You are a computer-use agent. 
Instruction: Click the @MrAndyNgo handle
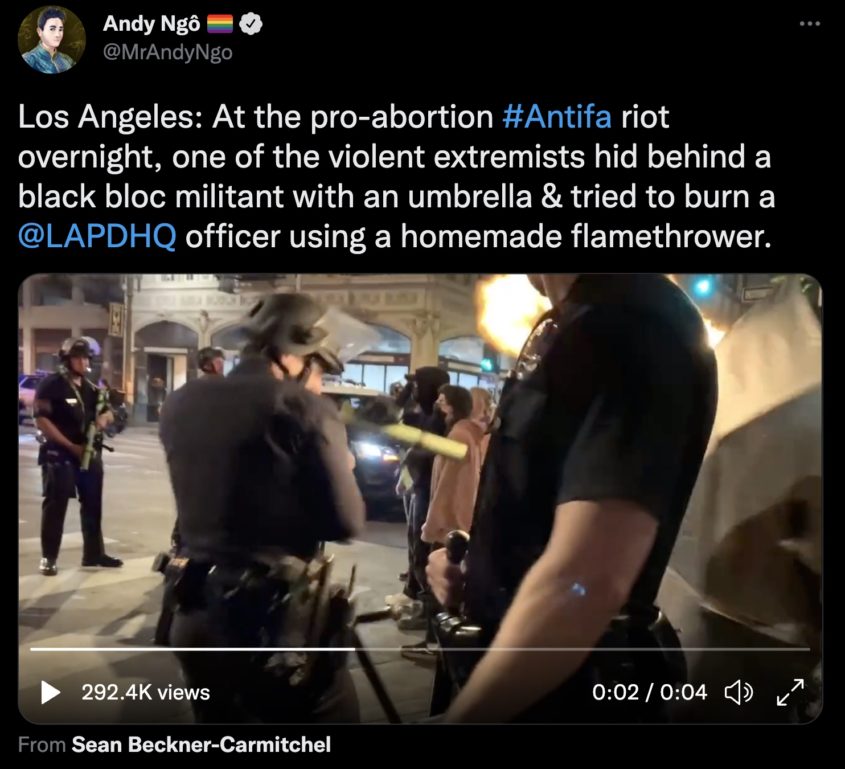[x=167, y=52]
